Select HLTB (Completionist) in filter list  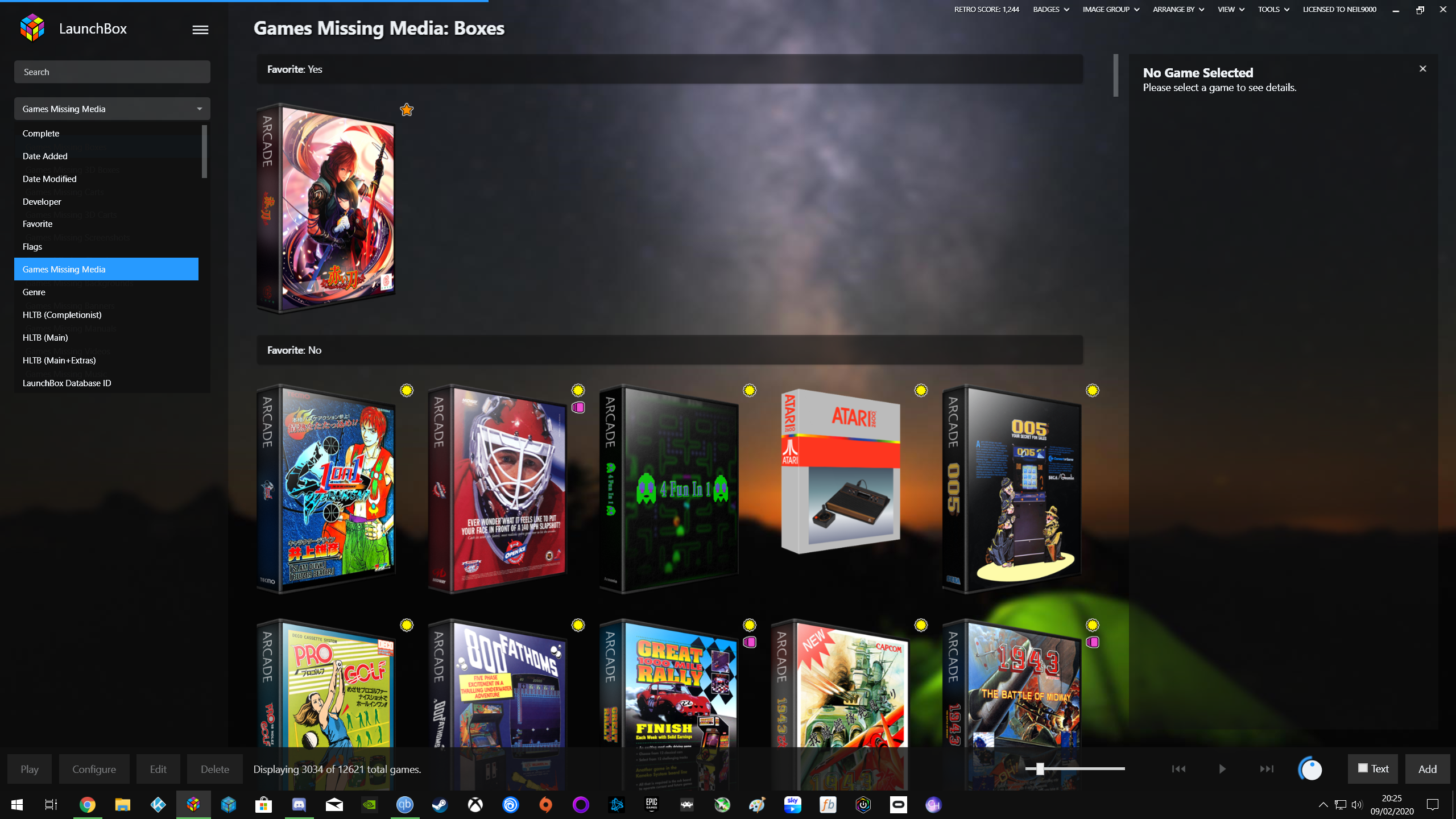point(106,315)
